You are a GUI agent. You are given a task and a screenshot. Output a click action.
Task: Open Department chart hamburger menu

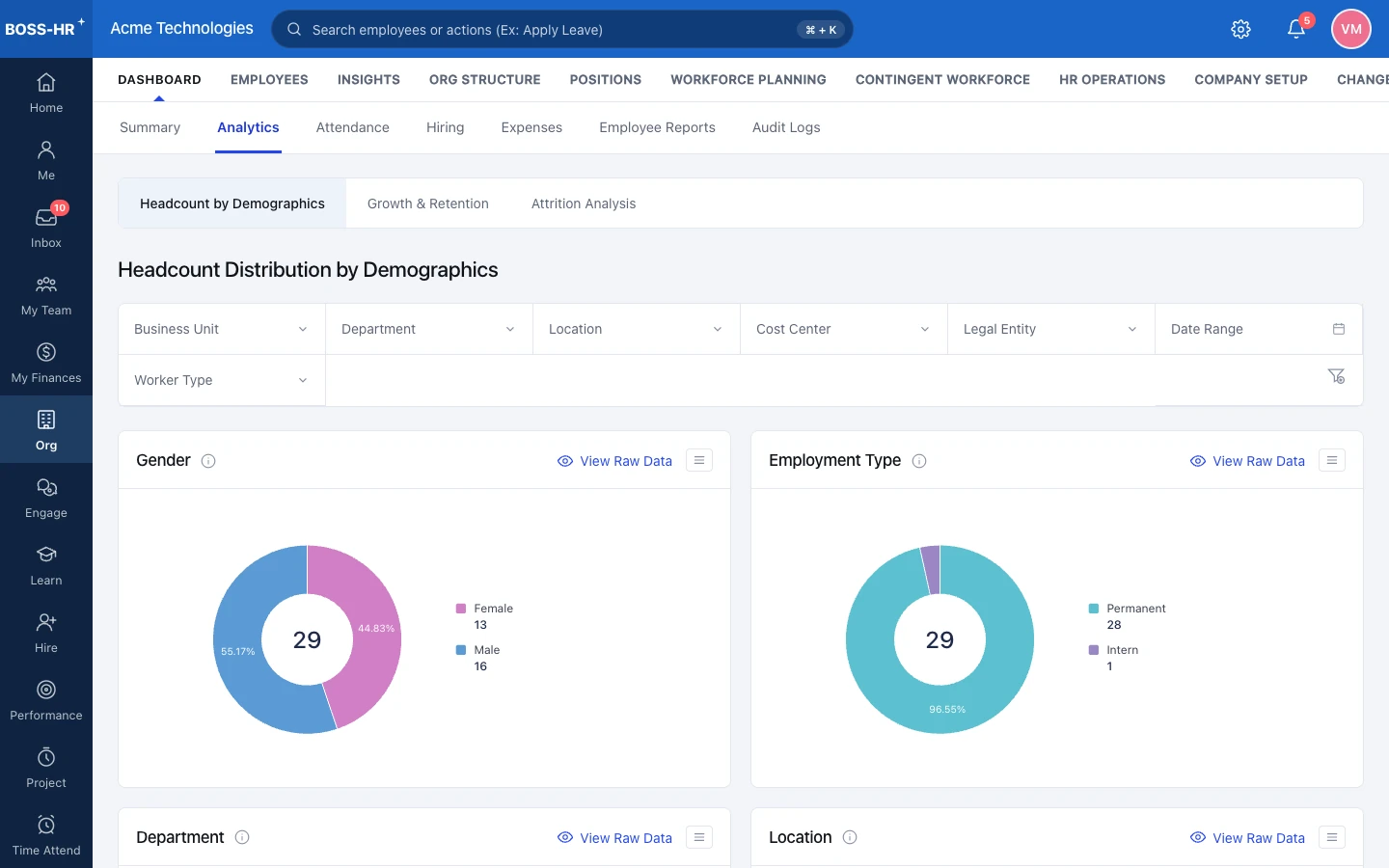(699, 837)
